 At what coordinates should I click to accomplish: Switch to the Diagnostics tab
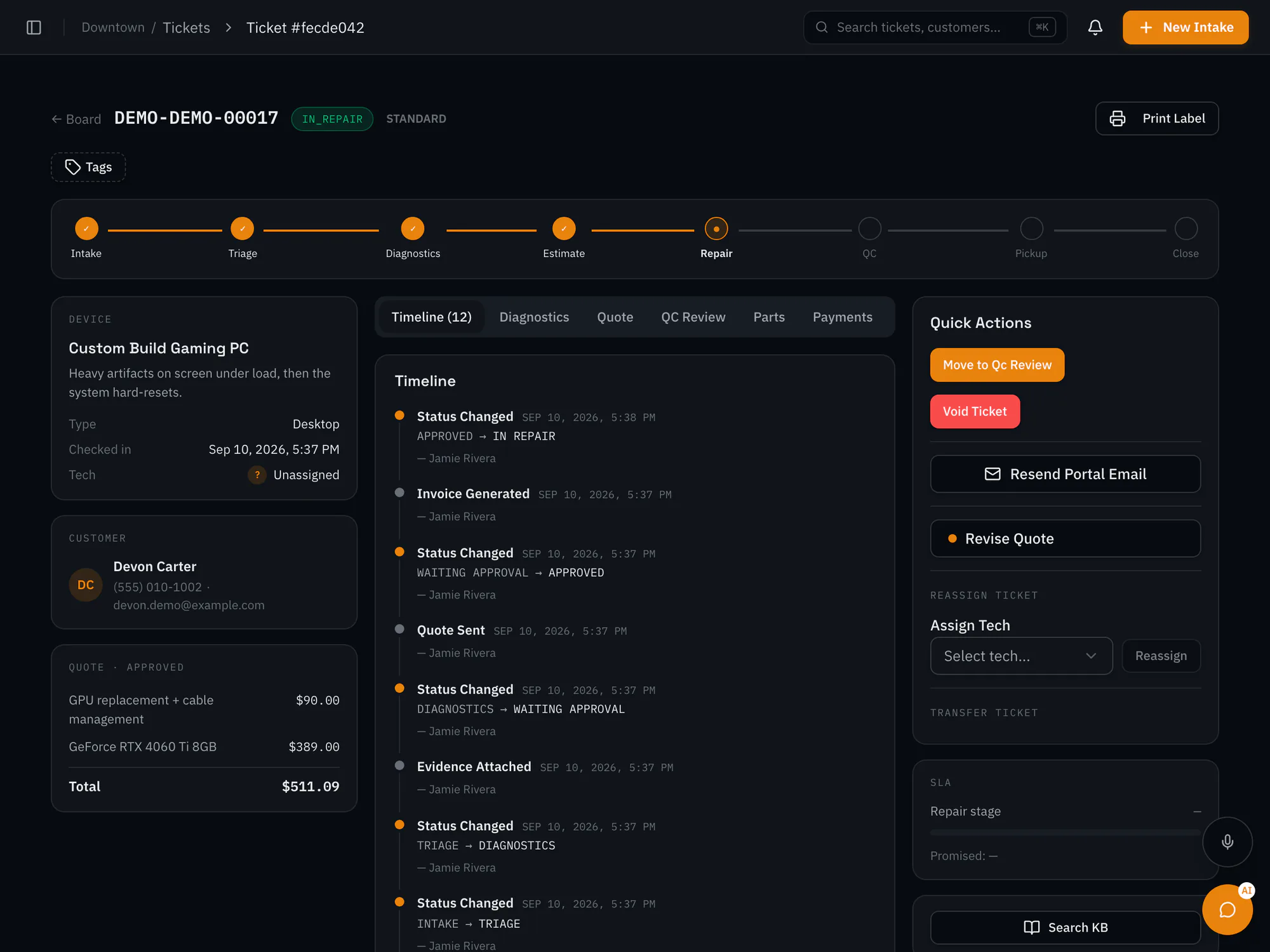pyautogui.click(x=534, y=317)
